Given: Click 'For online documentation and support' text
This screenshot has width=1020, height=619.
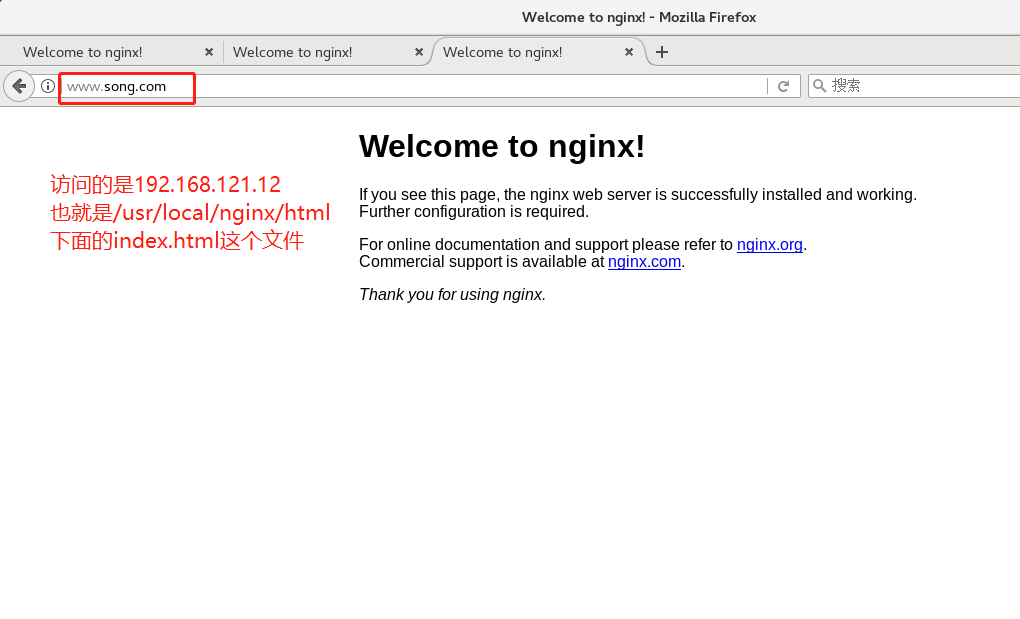Looking at the screenshot, I should point(546,244).
